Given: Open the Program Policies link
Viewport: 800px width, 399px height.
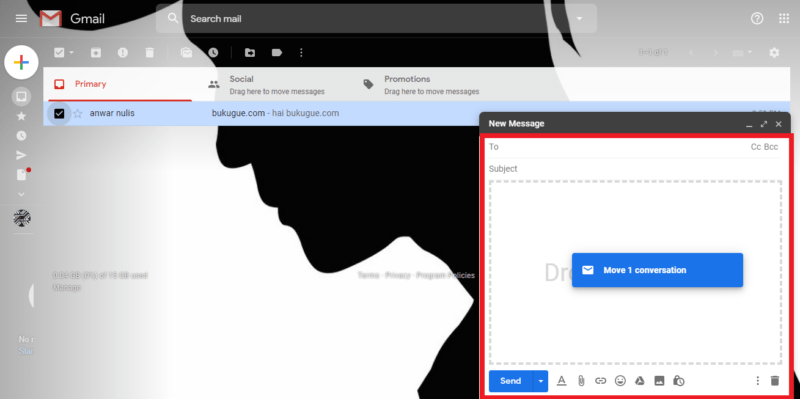Looking at the screenshot, I should [445, 276].
